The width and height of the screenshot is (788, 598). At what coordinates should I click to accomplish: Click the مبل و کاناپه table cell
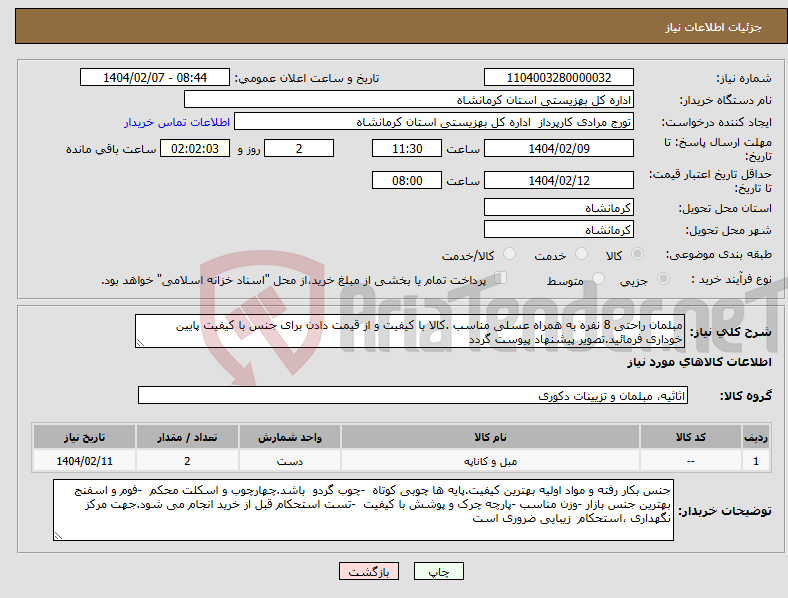[x=490, y=461]
